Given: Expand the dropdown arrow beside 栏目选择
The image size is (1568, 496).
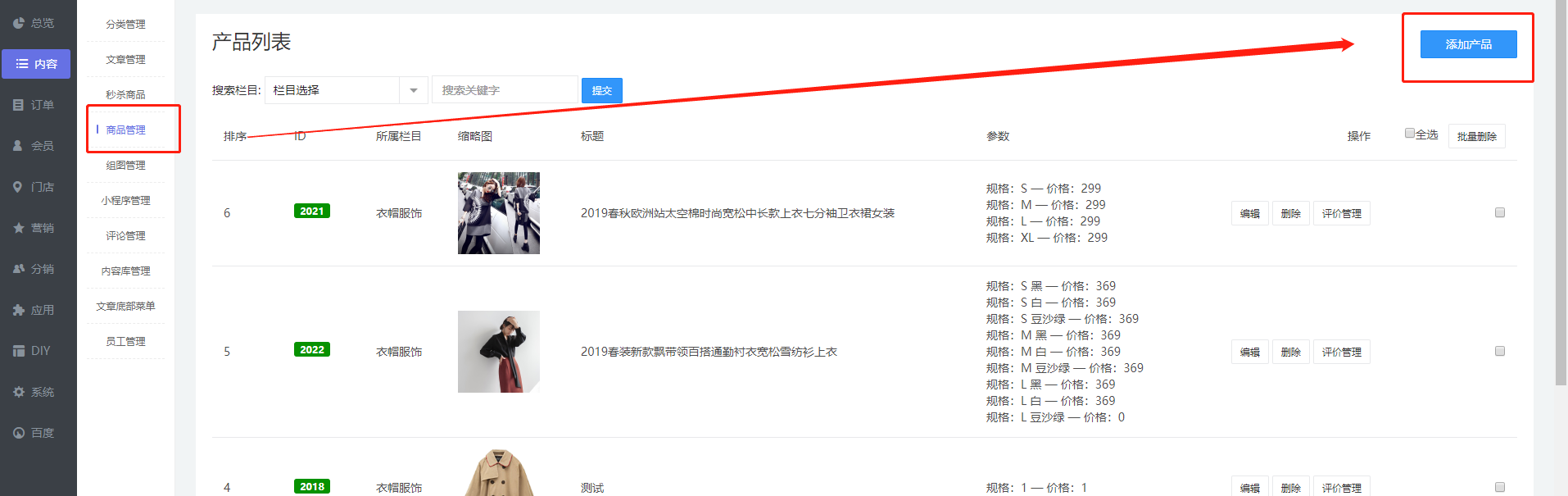Looking at the screenshot, I should point(414,90).
